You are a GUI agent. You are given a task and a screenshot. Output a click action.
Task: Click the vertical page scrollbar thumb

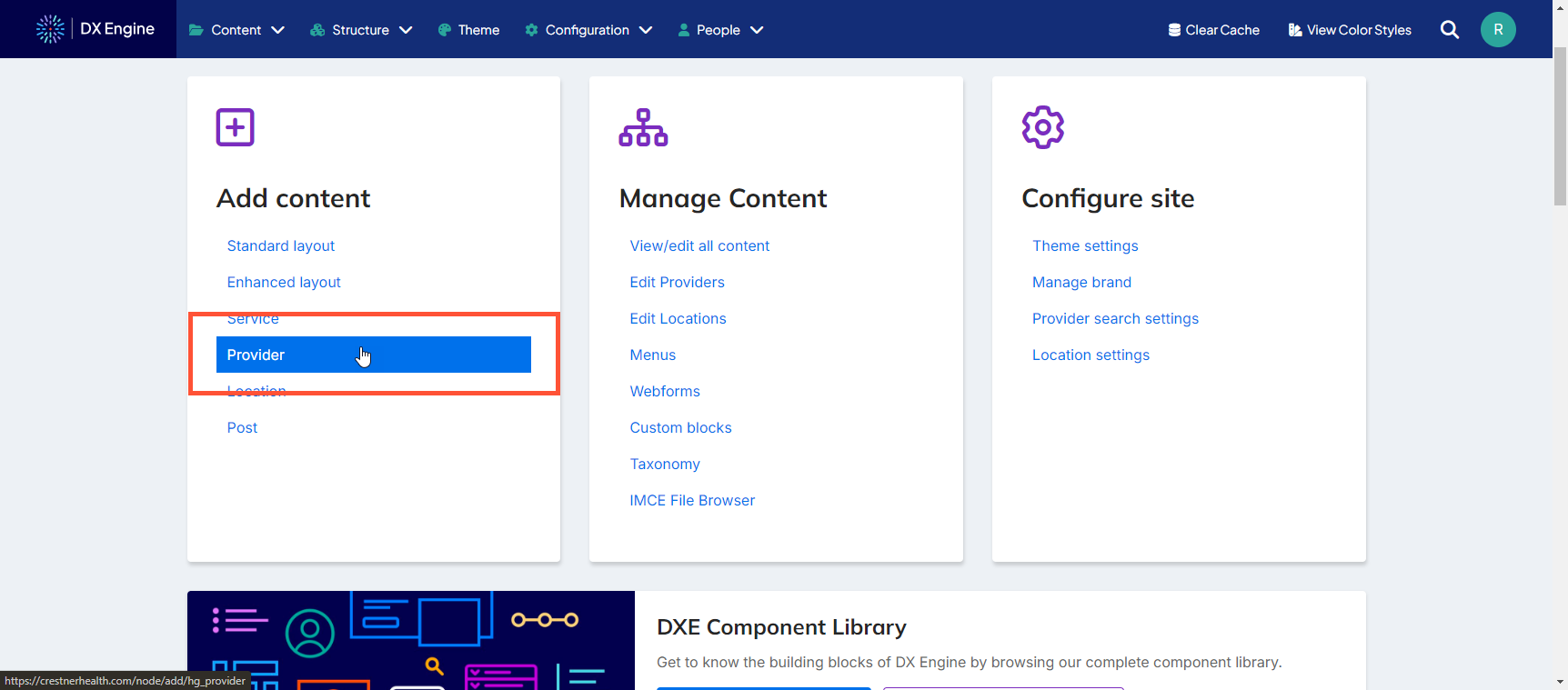click(1560, 125)
